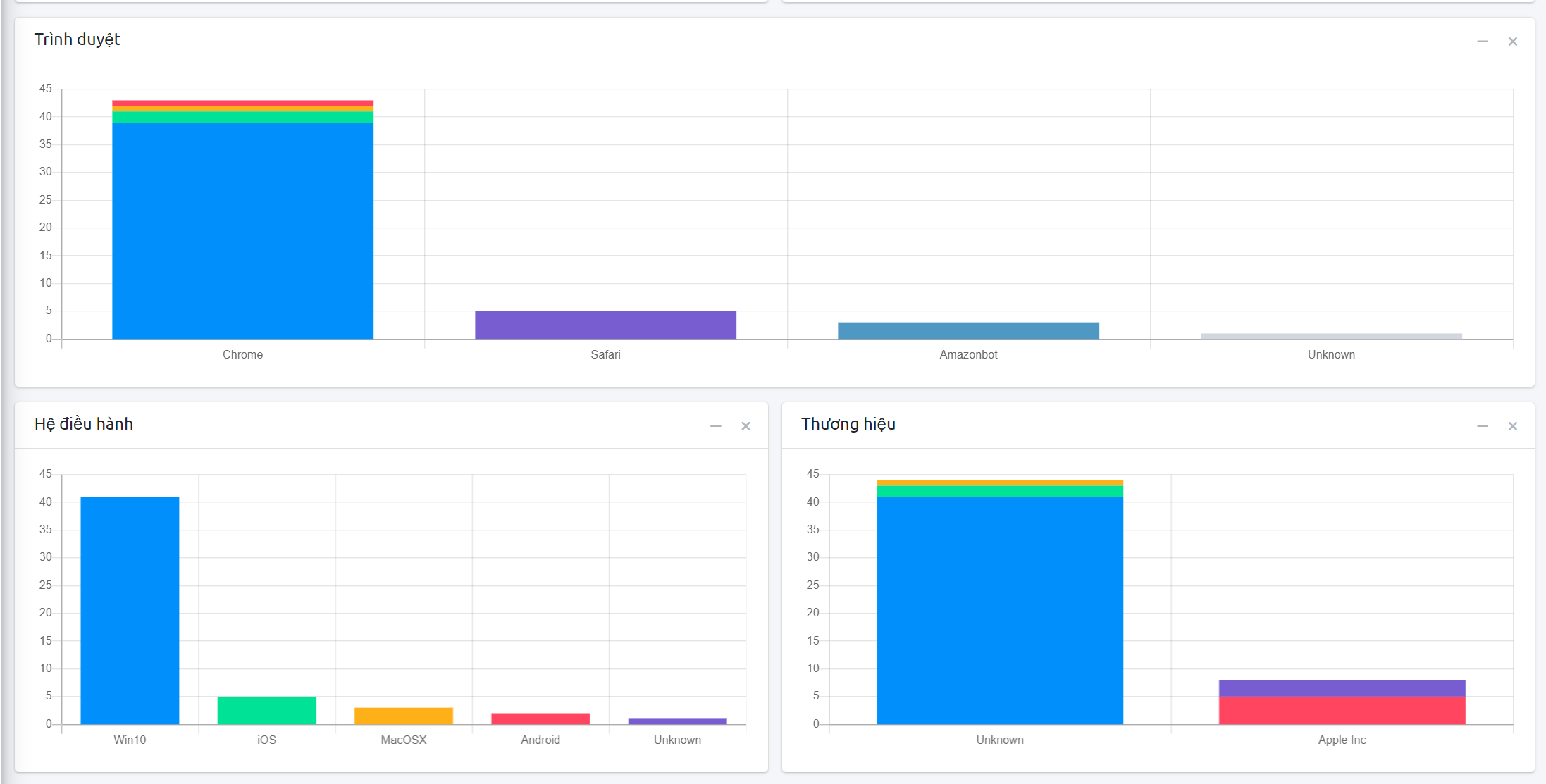This screenshot has height=784, width=1546.
Task: Click the blue Win10 bar
Action: pyautogui.click(x=130, y=610)
